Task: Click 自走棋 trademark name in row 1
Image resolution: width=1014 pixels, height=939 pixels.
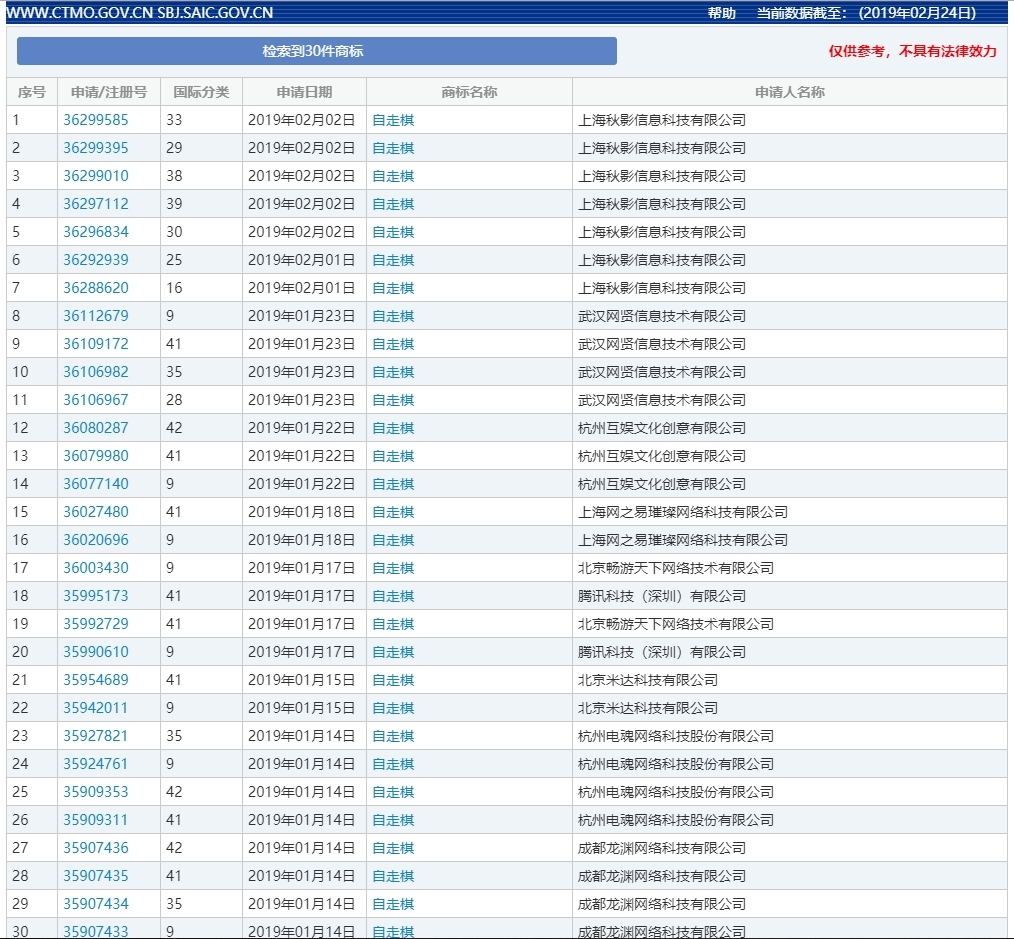Action: click(x=393, y=120)
